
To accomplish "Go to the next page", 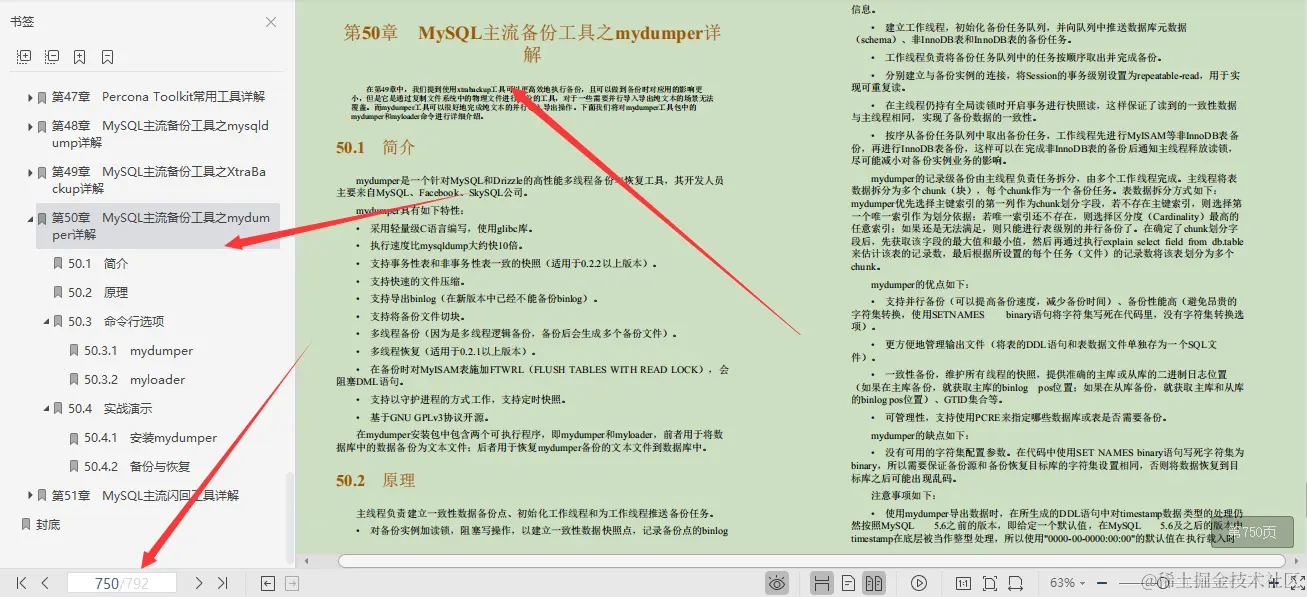I will point(198,582).
